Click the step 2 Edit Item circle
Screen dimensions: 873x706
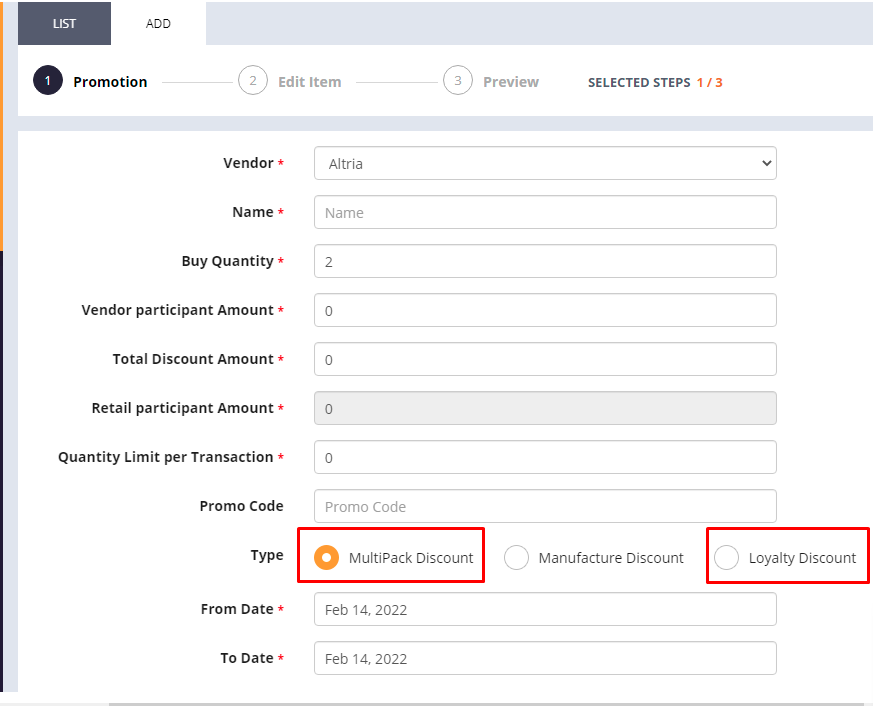point(253,81)
